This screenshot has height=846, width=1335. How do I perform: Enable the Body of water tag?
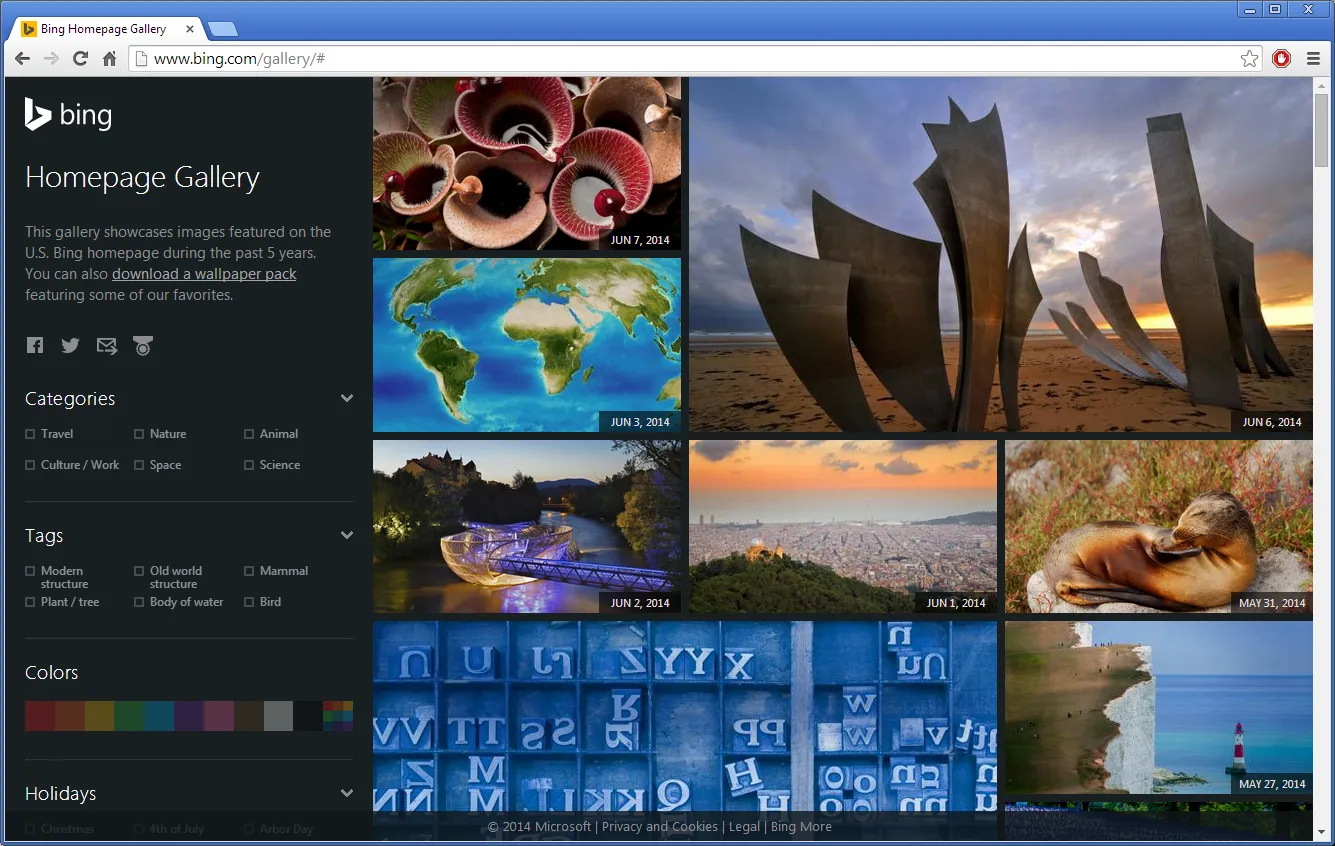tap(139, 602)
